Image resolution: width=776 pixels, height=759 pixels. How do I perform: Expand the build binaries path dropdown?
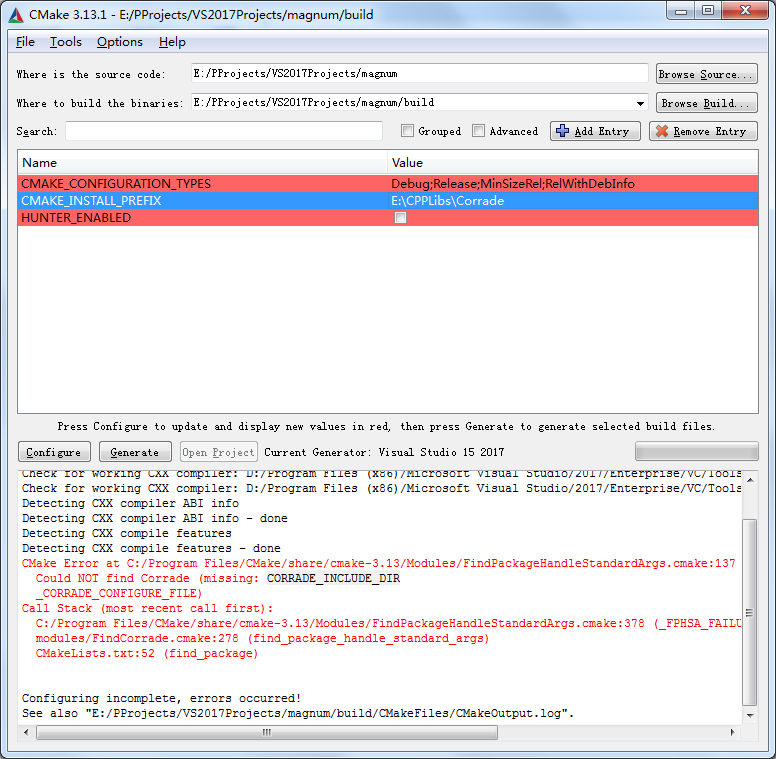tap(640, 103)
